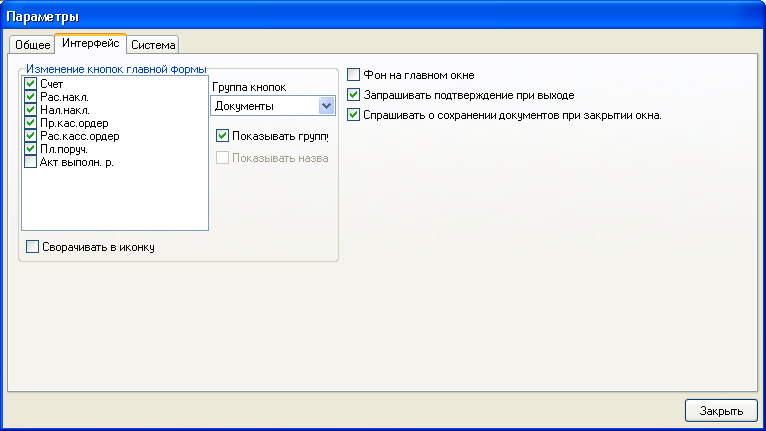766x431 pixels.
Task: Enable Сворачивать в иконку option
Action: pos(33,246)
